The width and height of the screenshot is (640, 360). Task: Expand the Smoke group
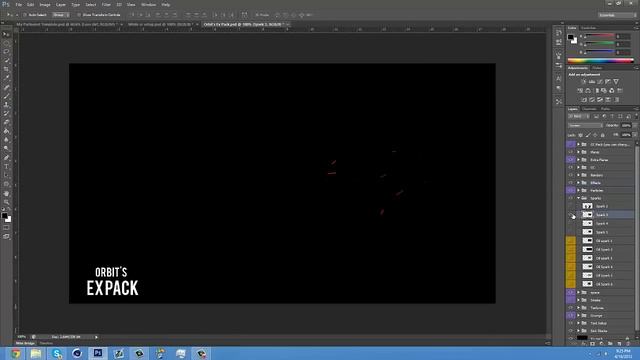click(x=578, y=300)
